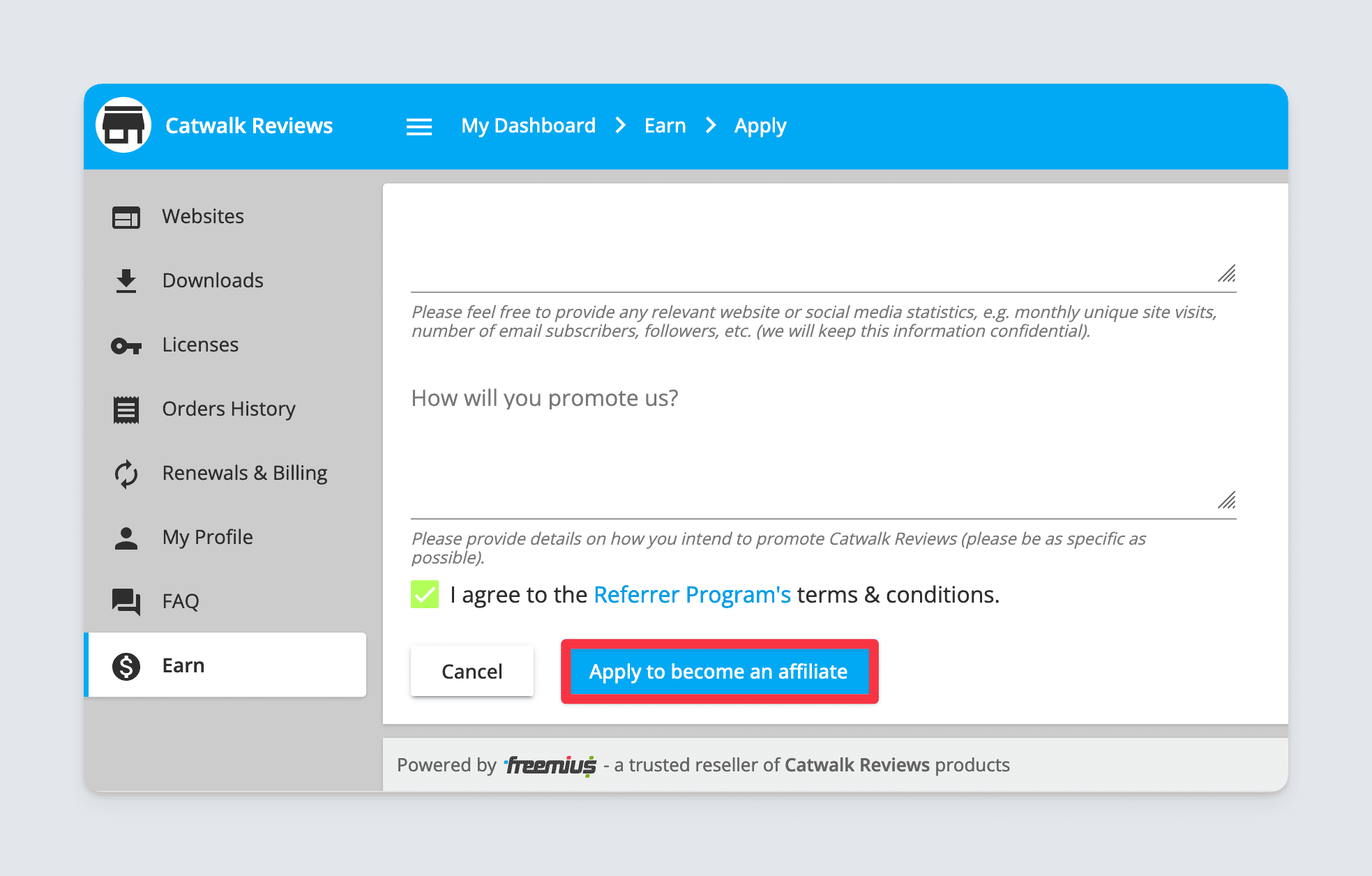
Task: Click the Downloads arrow icon
Action: 126,281
